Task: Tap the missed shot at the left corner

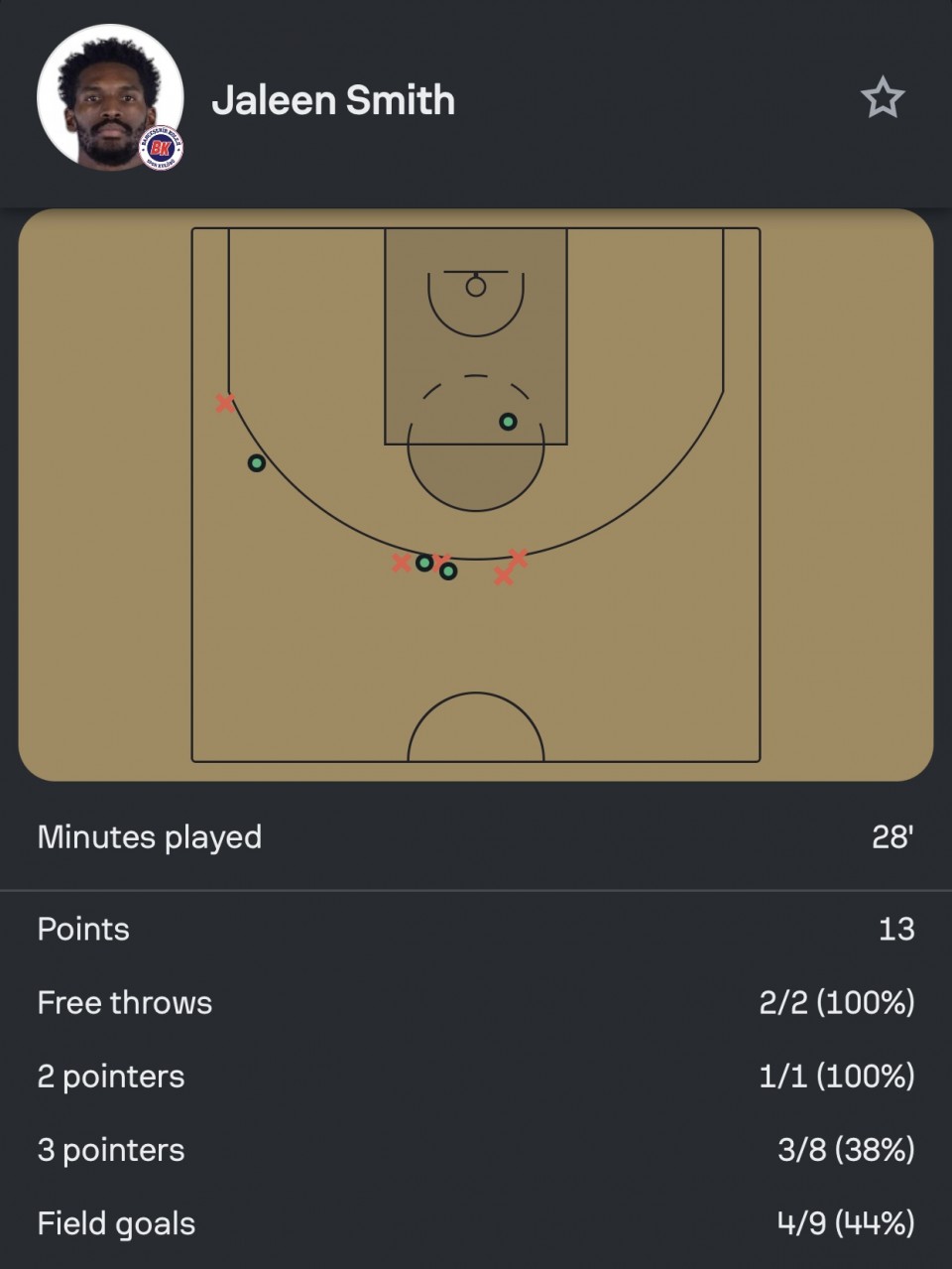Action: click(x=225, y=403)
